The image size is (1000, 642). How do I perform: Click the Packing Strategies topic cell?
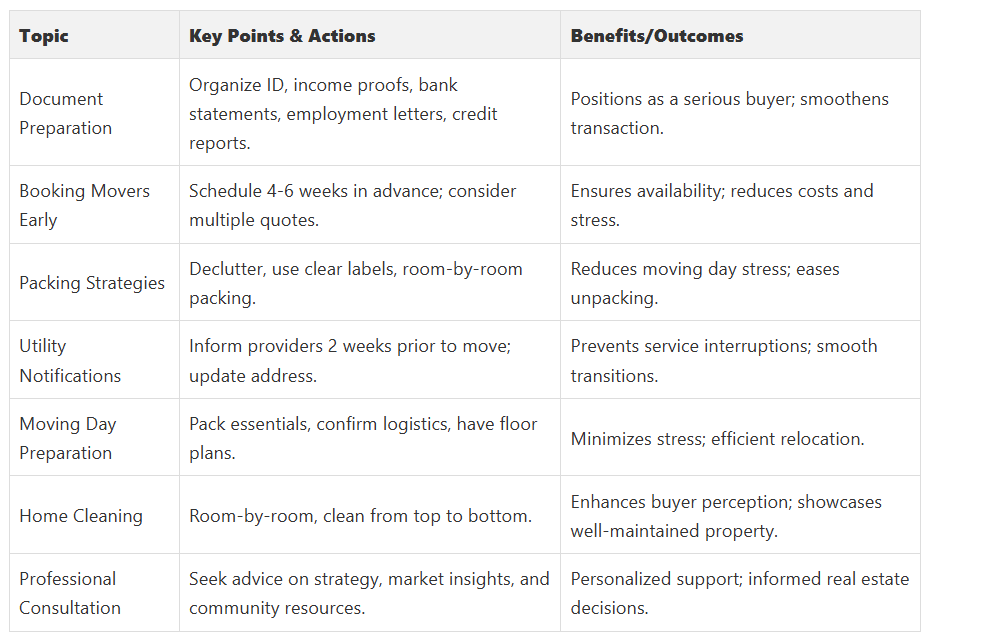[92, 283]
